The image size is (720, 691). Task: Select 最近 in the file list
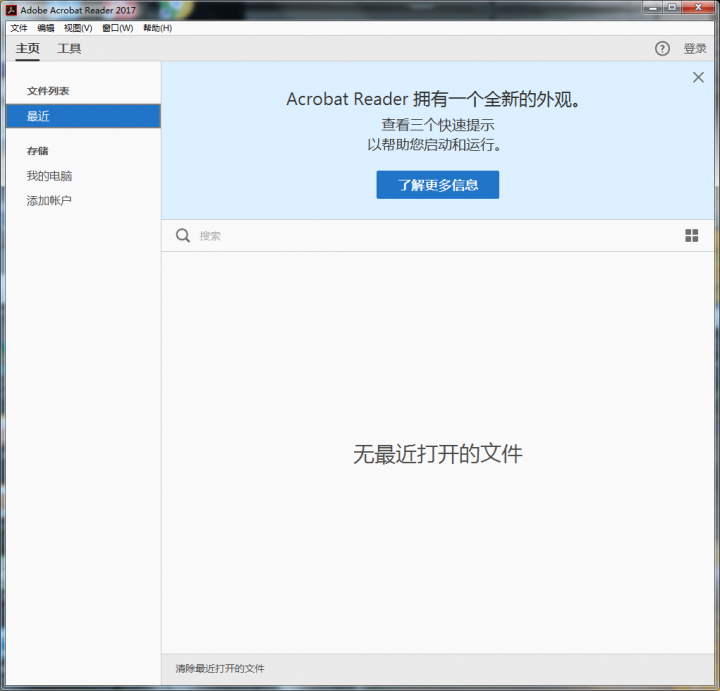pyautogui.click(x=83, y=116)
